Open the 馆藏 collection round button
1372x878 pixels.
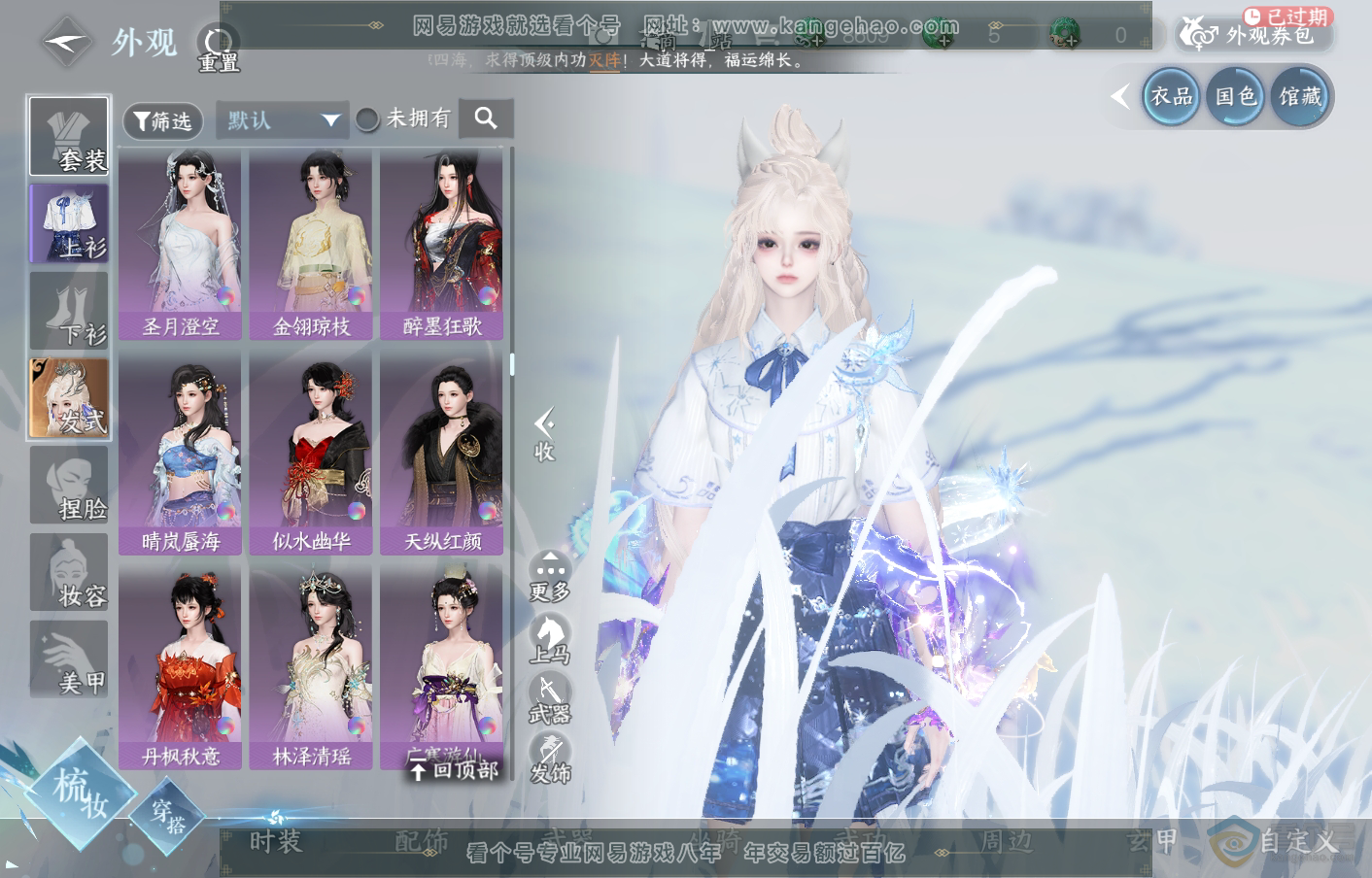(1299, 96)
